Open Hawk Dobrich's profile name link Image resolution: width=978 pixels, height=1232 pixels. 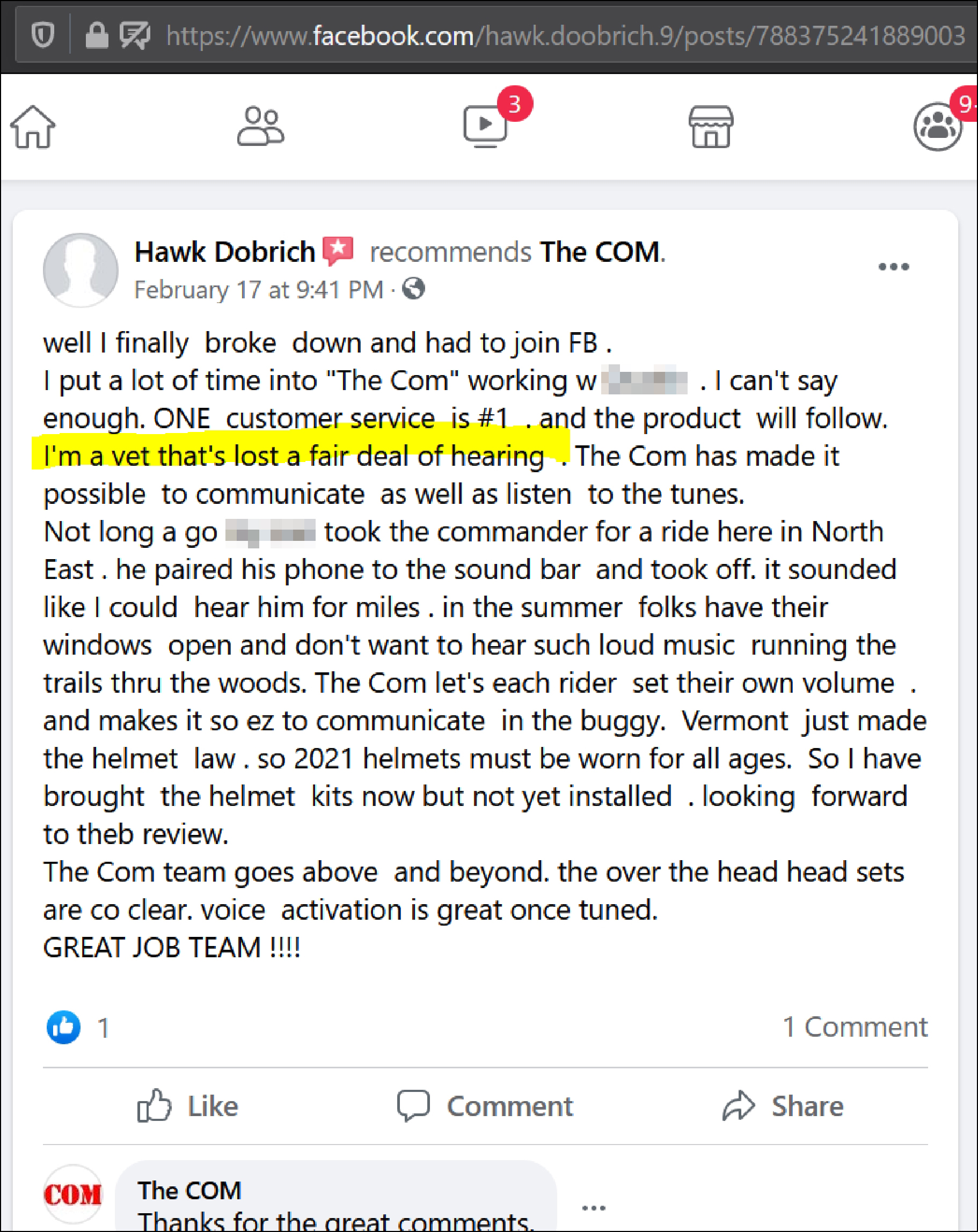point(224,252)
